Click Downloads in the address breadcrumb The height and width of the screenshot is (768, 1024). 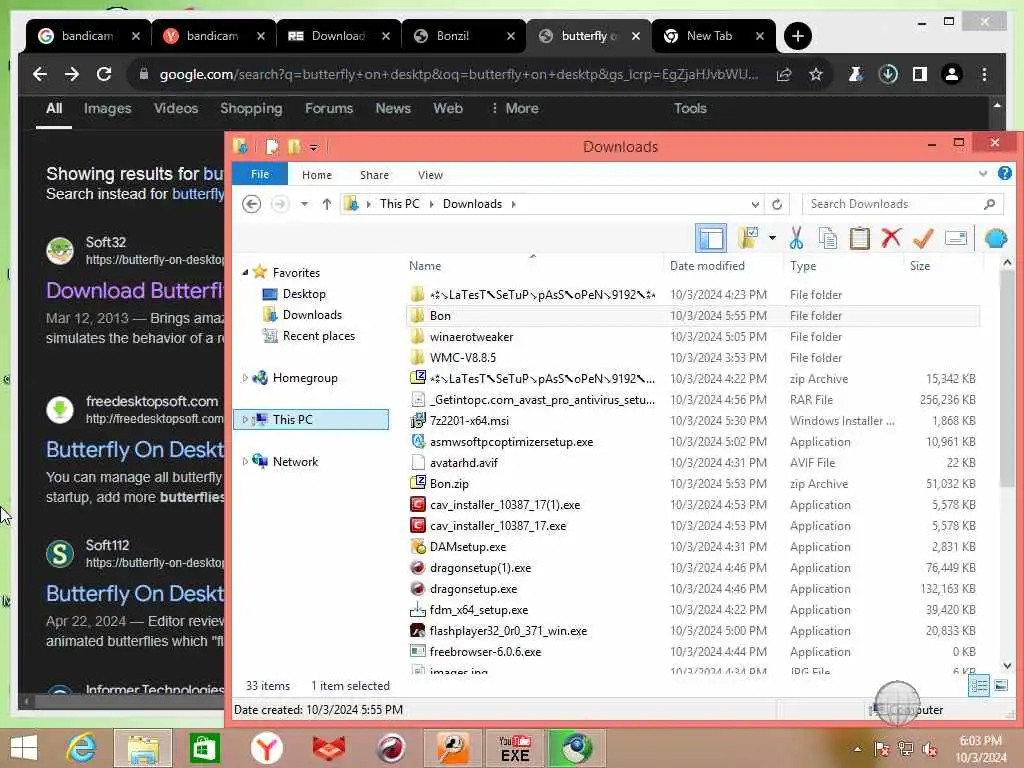click(x=472, y=204)
